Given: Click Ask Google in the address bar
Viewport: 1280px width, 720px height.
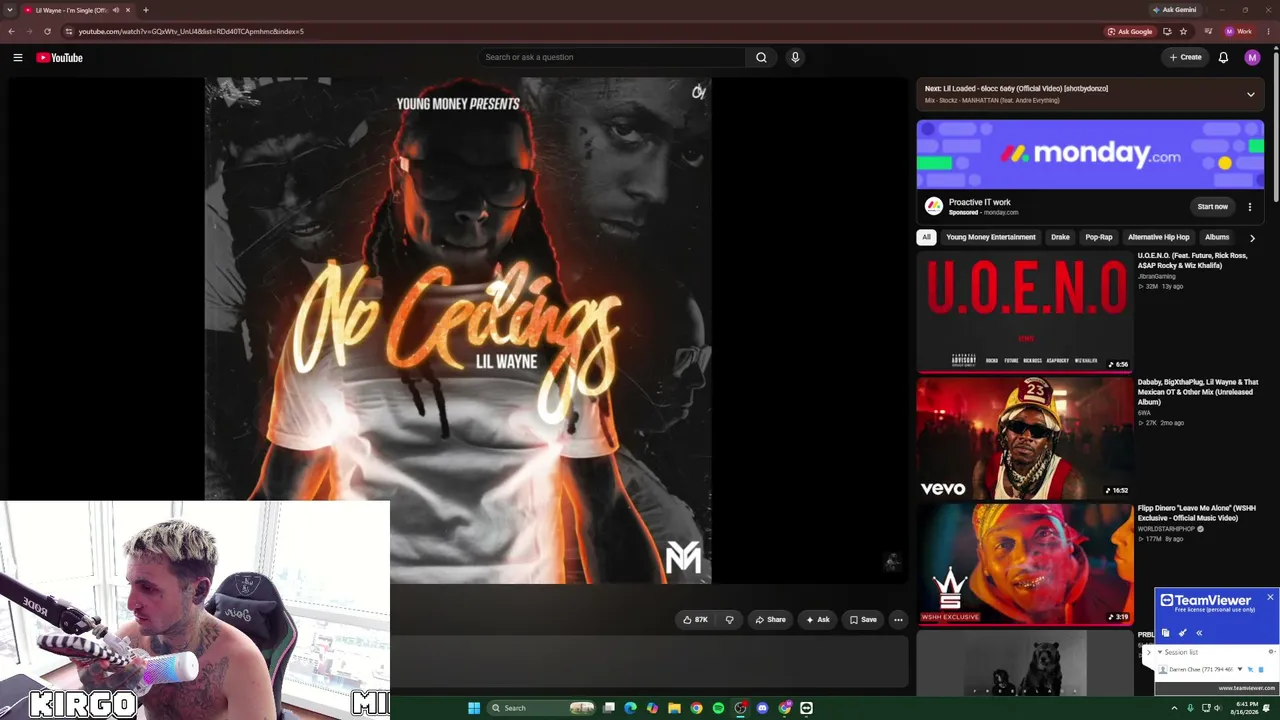Looking at the screenshot, I should (1130, 31).
